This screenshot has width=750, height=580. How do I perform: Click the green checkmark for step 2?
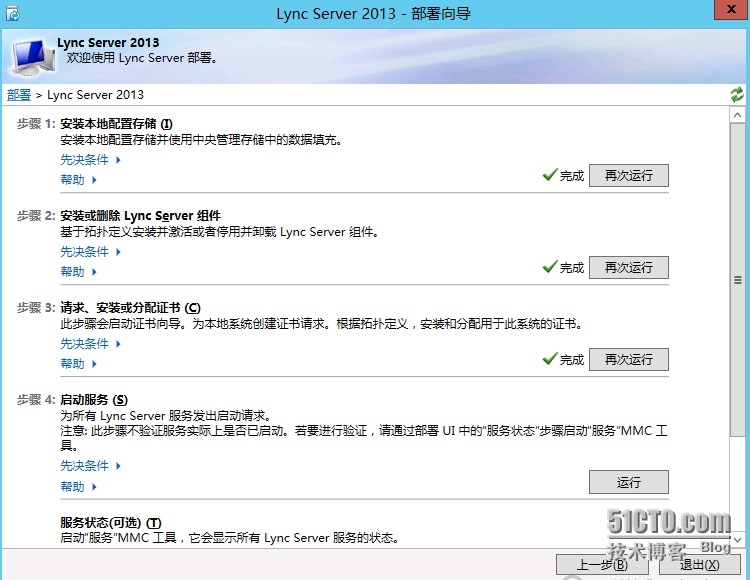click(x=550, y=266)
